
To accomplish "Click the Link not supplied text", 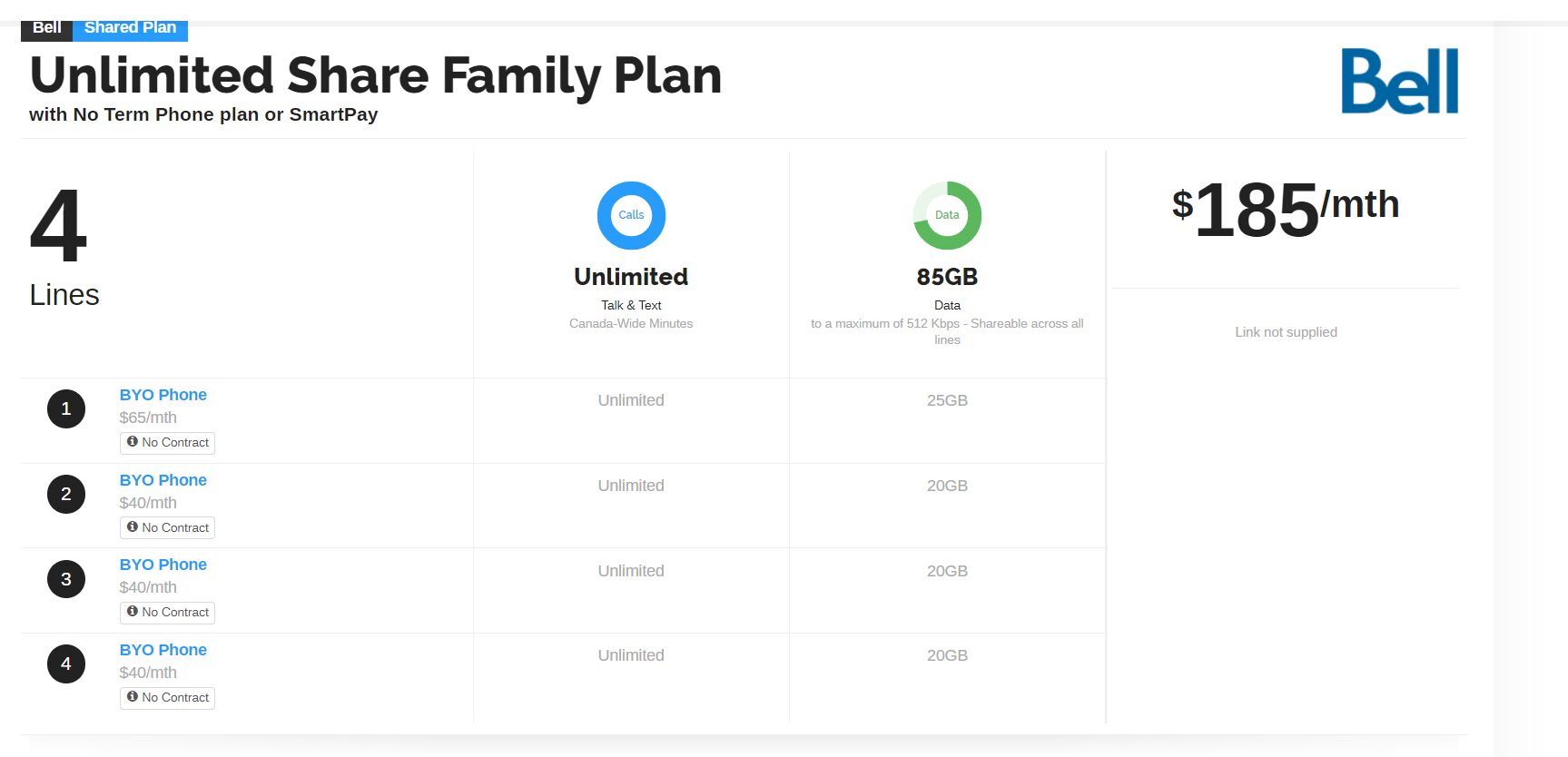I will click(x=1286, y=332).
